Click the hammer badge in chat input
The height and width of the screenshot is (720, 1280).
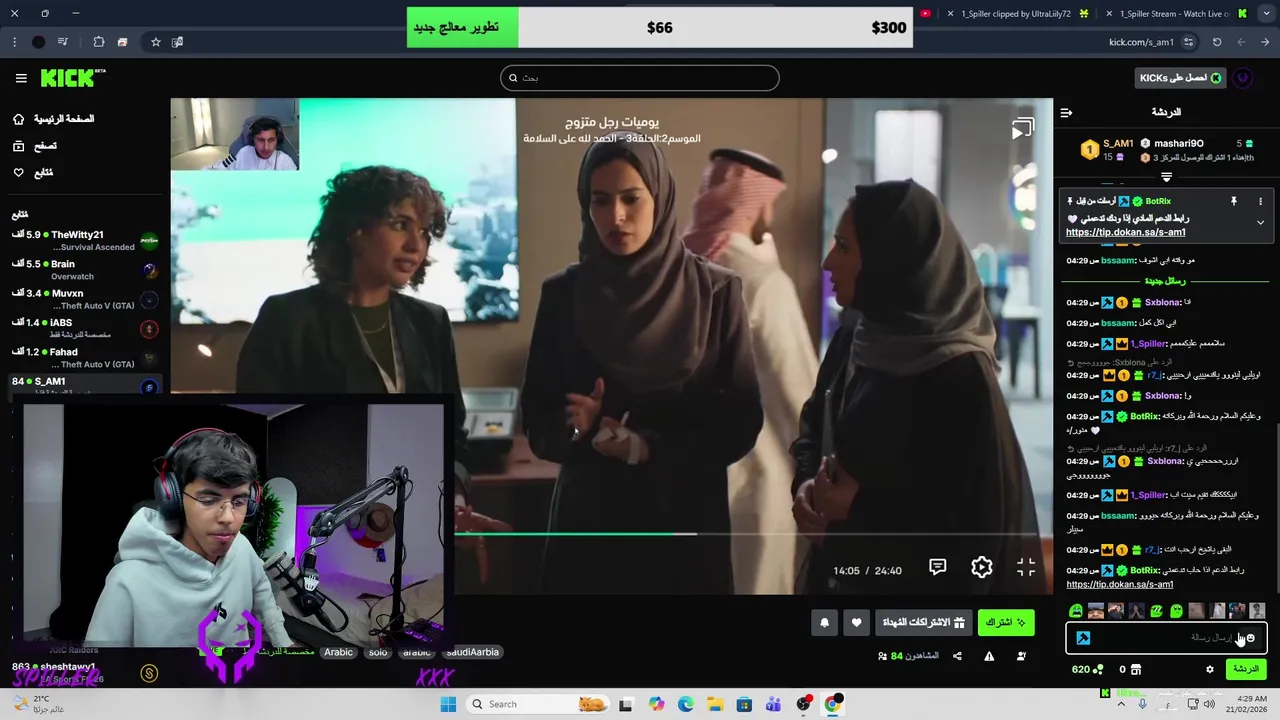click(x=1083, y=637)
